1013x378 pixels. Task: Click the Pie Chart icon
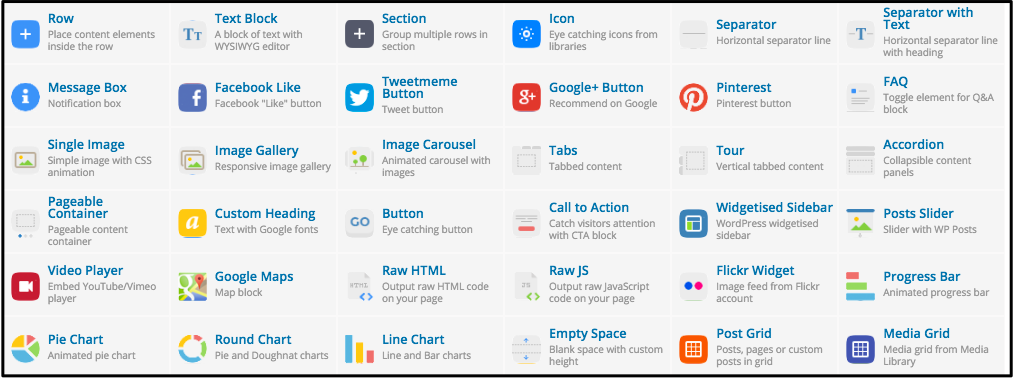[26, 349]
